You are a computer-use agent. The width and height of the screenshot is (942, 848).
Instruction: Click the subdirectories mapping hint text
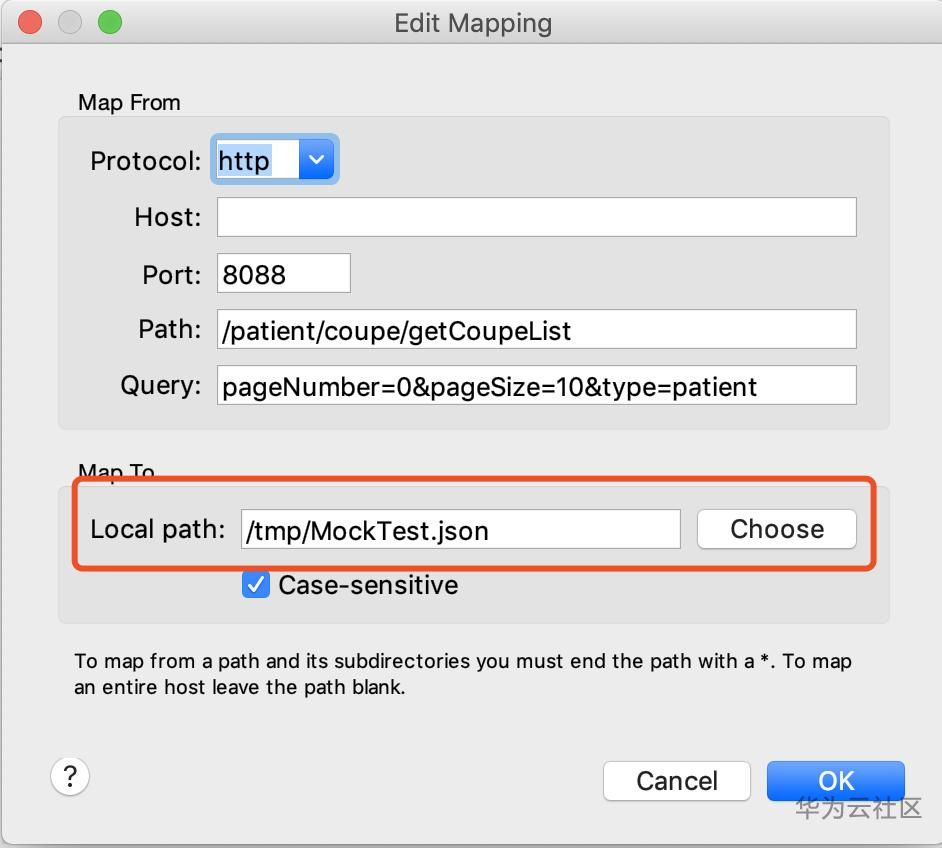(463, 674)
